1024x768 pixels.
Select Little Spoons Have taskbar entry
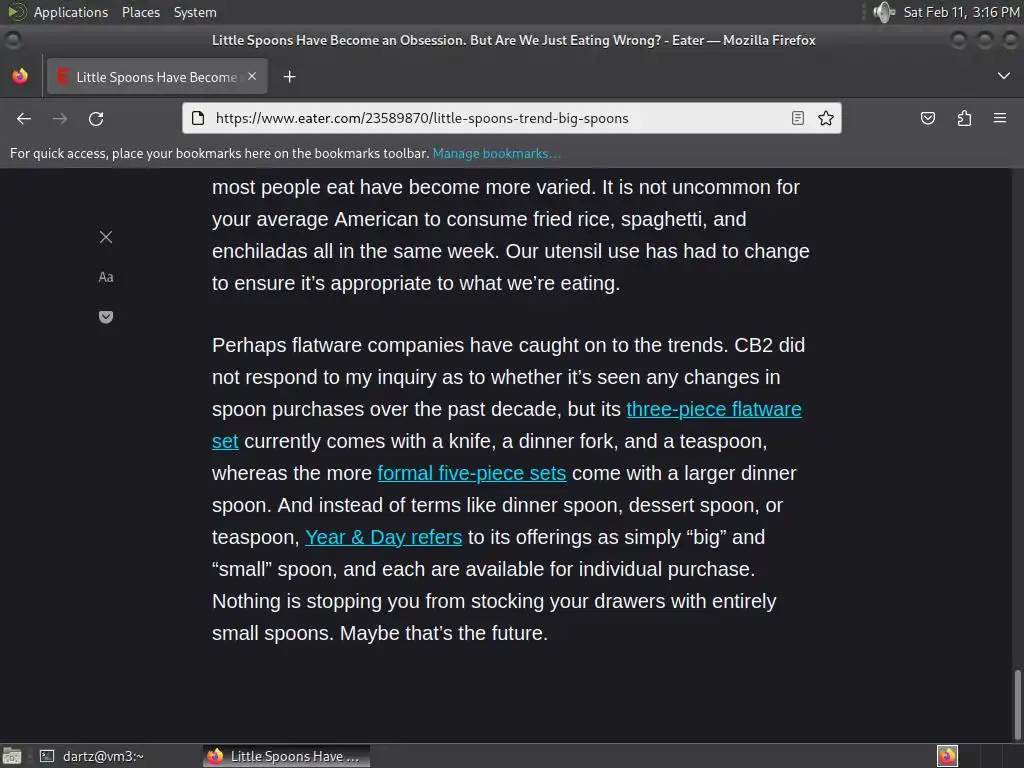[286, 756]
